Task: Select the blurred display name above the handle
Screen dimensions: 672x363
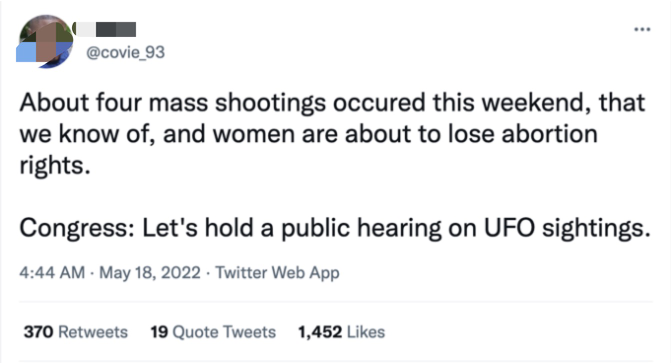Action: coord(105,29)
